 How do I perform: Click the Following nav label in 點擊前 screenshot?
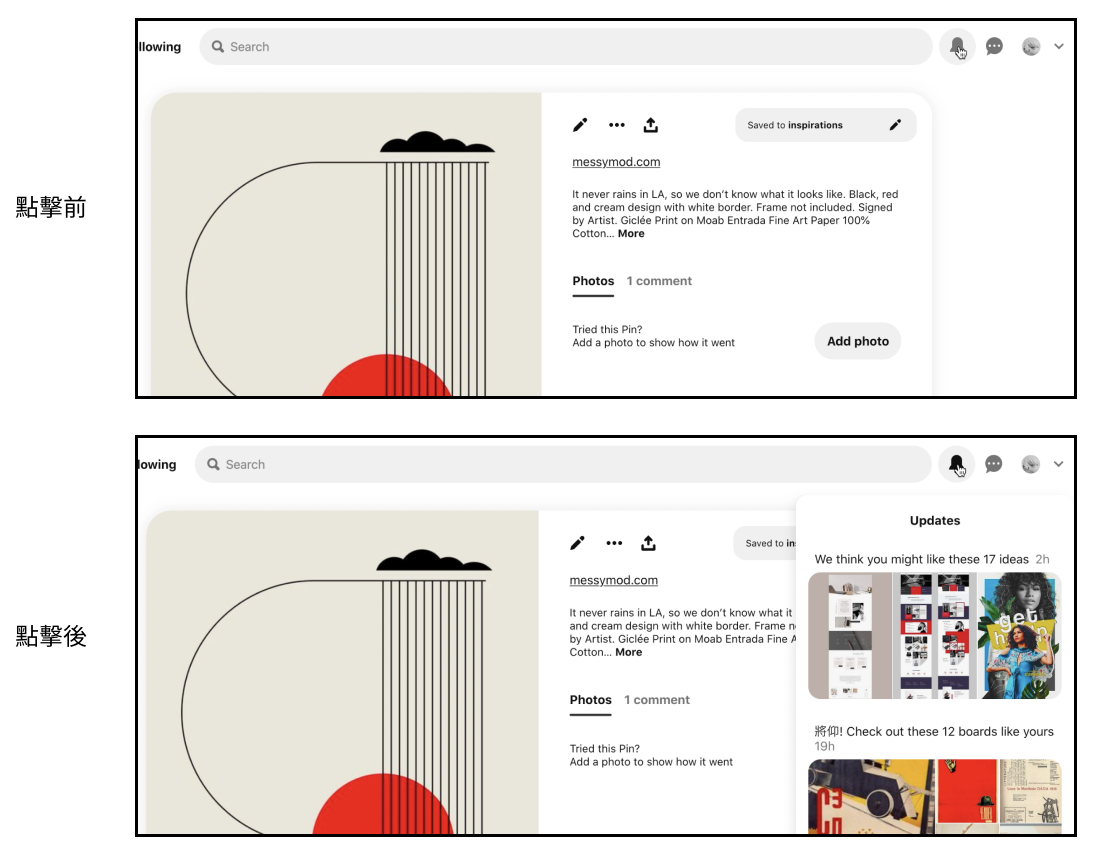pyautogui.click(x=160, y=47)
